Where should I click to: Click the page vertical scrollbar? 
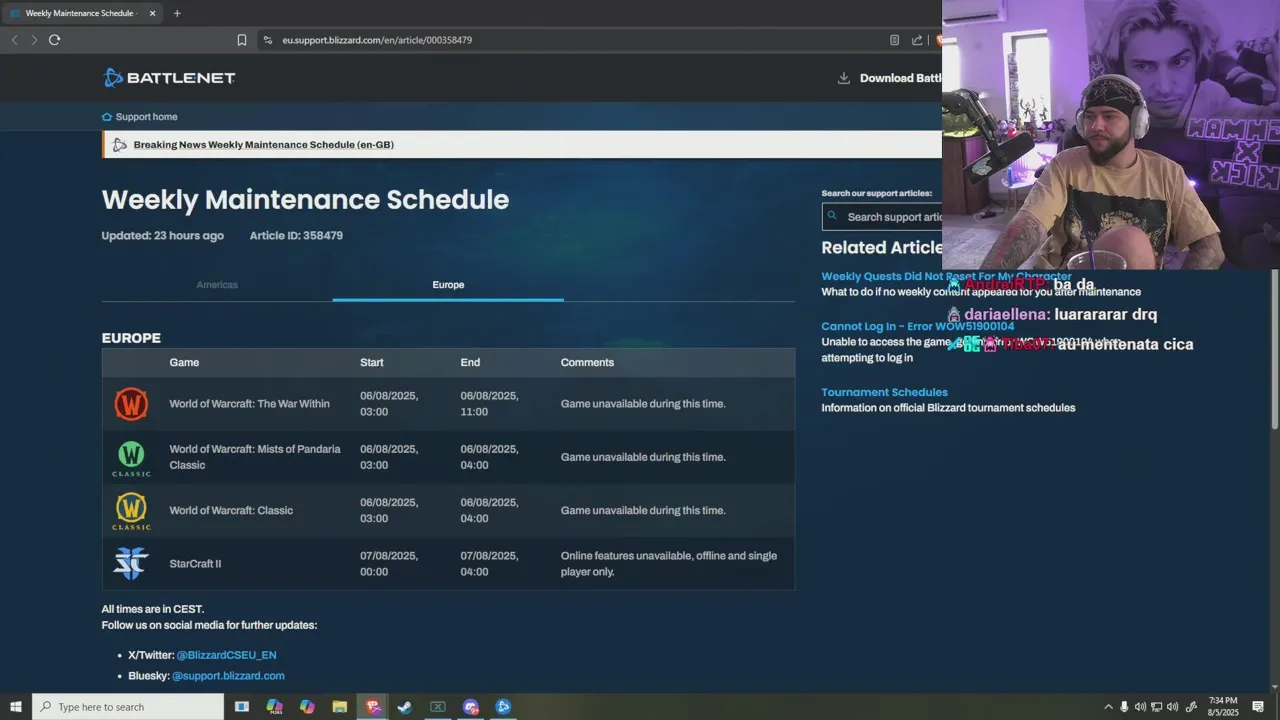tap(1275, 350)
